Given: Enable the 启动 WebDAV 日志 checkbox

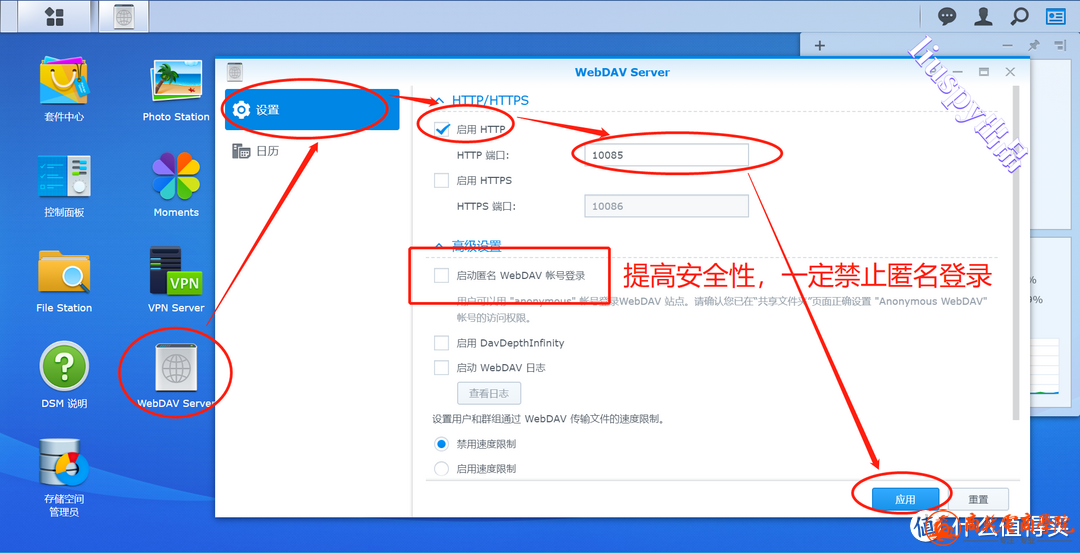Looking at the screenshot, I should (x=442, y=368).
